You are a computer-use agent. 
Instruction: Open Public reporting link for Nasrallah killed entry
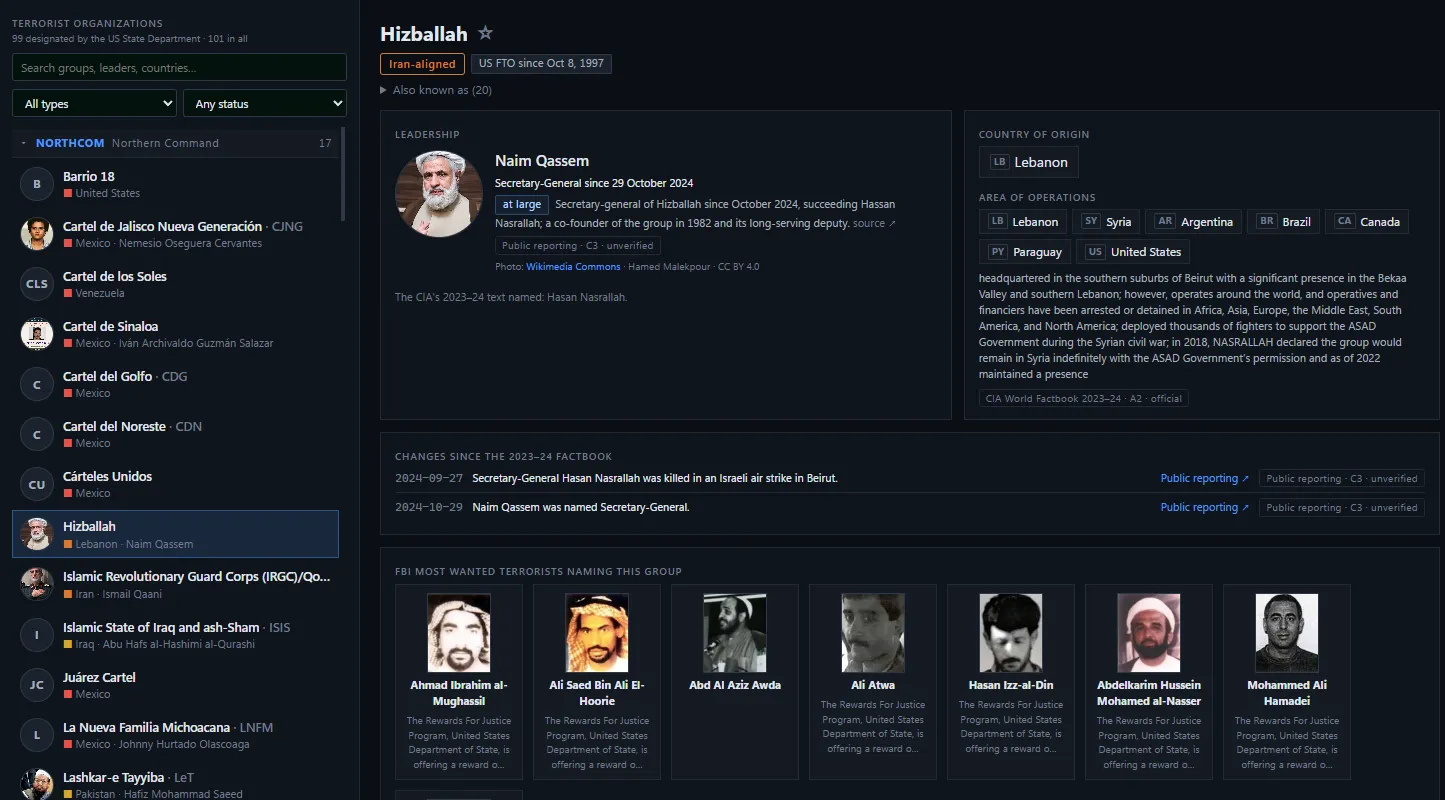1204,478
